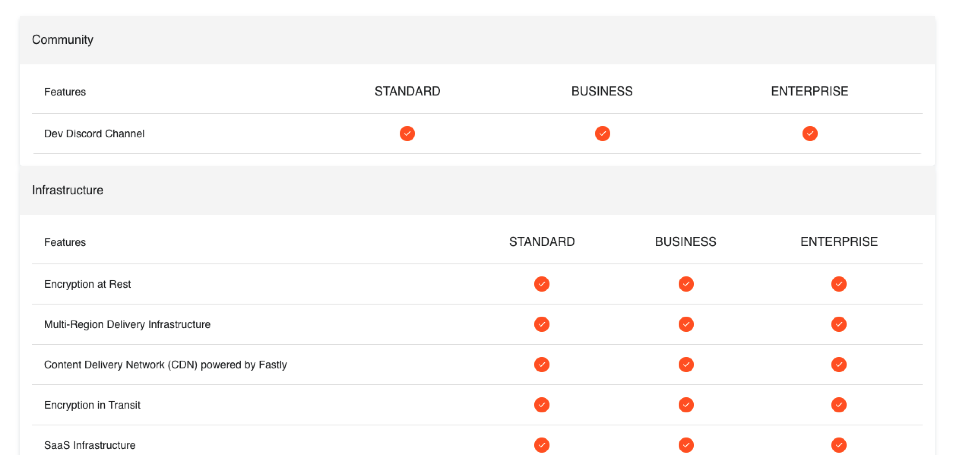Click the Dev Discord Channel feature name

click(x=94, y=134)
